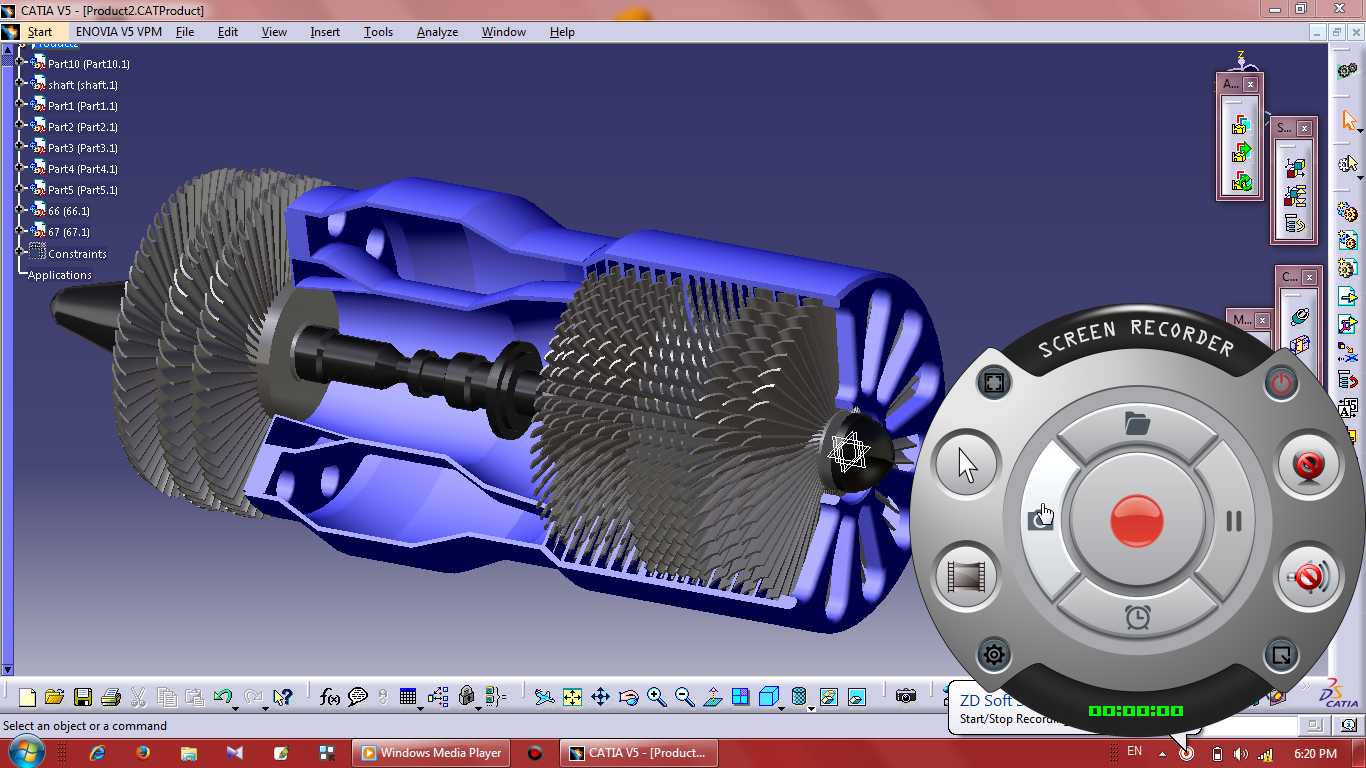Switch recorder to video film-strip mode
Viewport: 1366px width, 768px height.
click(x=967, y=576)
